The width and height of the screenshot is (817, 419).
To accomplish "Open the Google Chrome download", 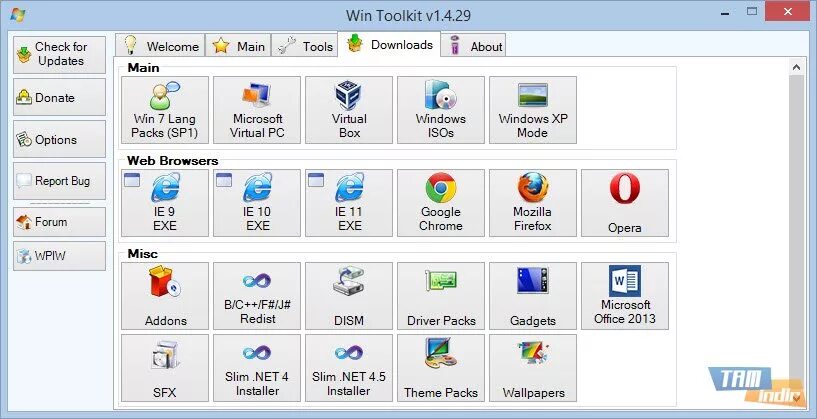I will pyautogui.click(x=441, y=203).
